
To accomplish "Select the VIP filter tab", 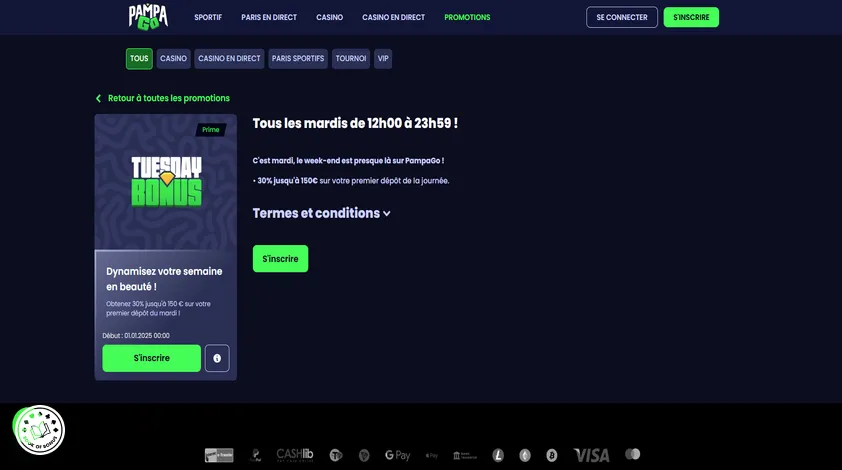I will pyautogui.click(x=383, y=59).
